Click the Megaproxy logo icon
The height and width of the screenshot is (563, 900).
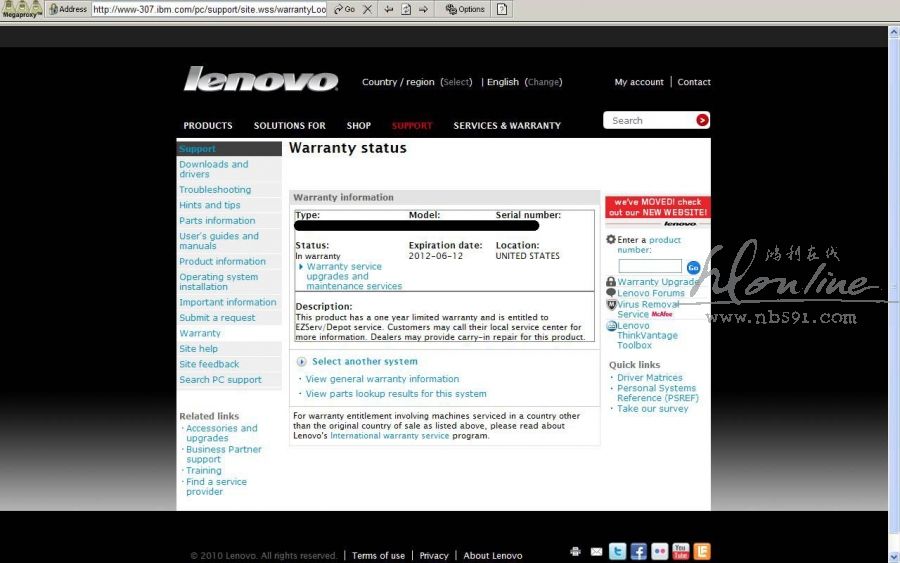pos(22,9)
